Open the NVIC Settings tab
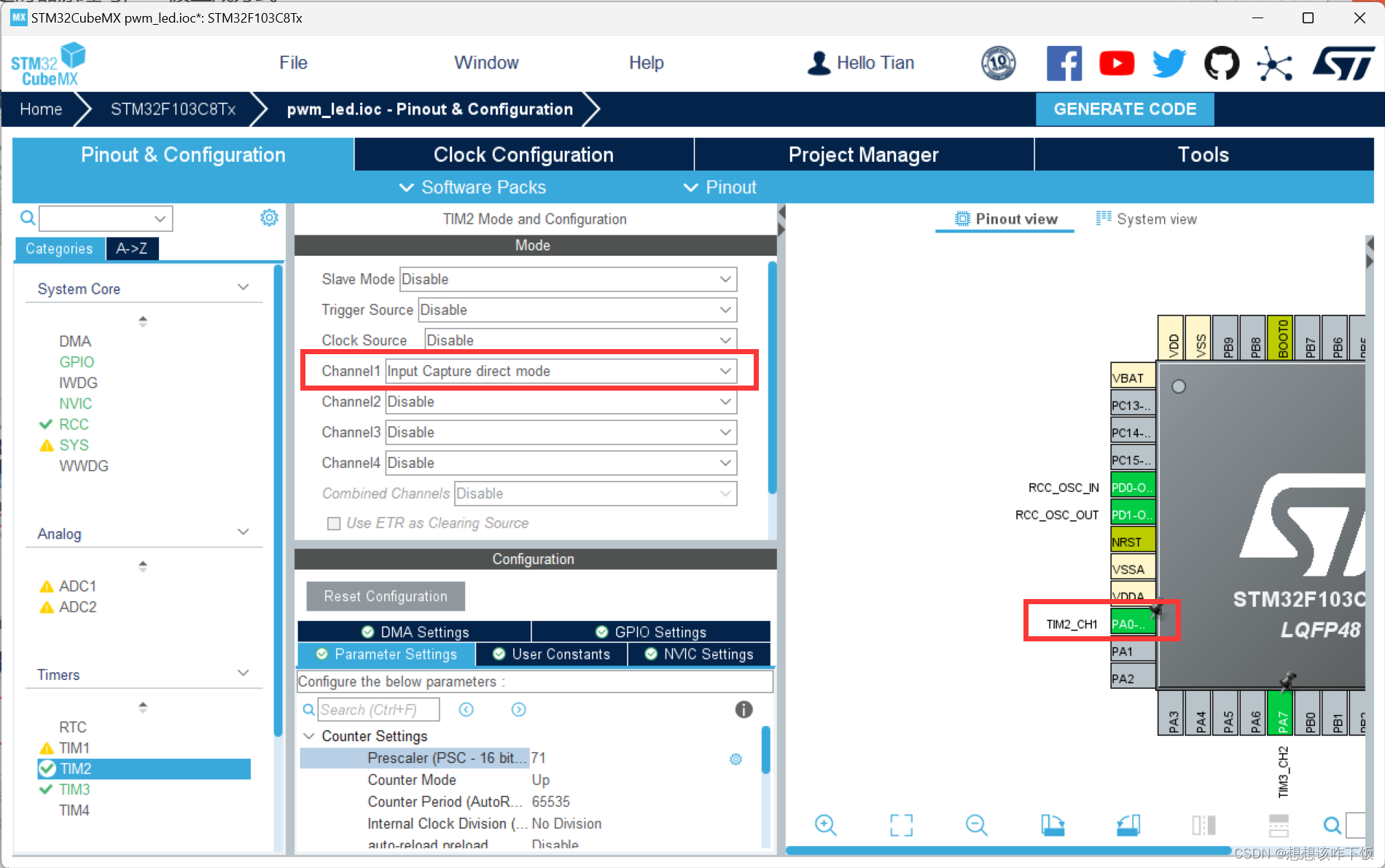This screenshot has width=1385, height=868. 699,654
